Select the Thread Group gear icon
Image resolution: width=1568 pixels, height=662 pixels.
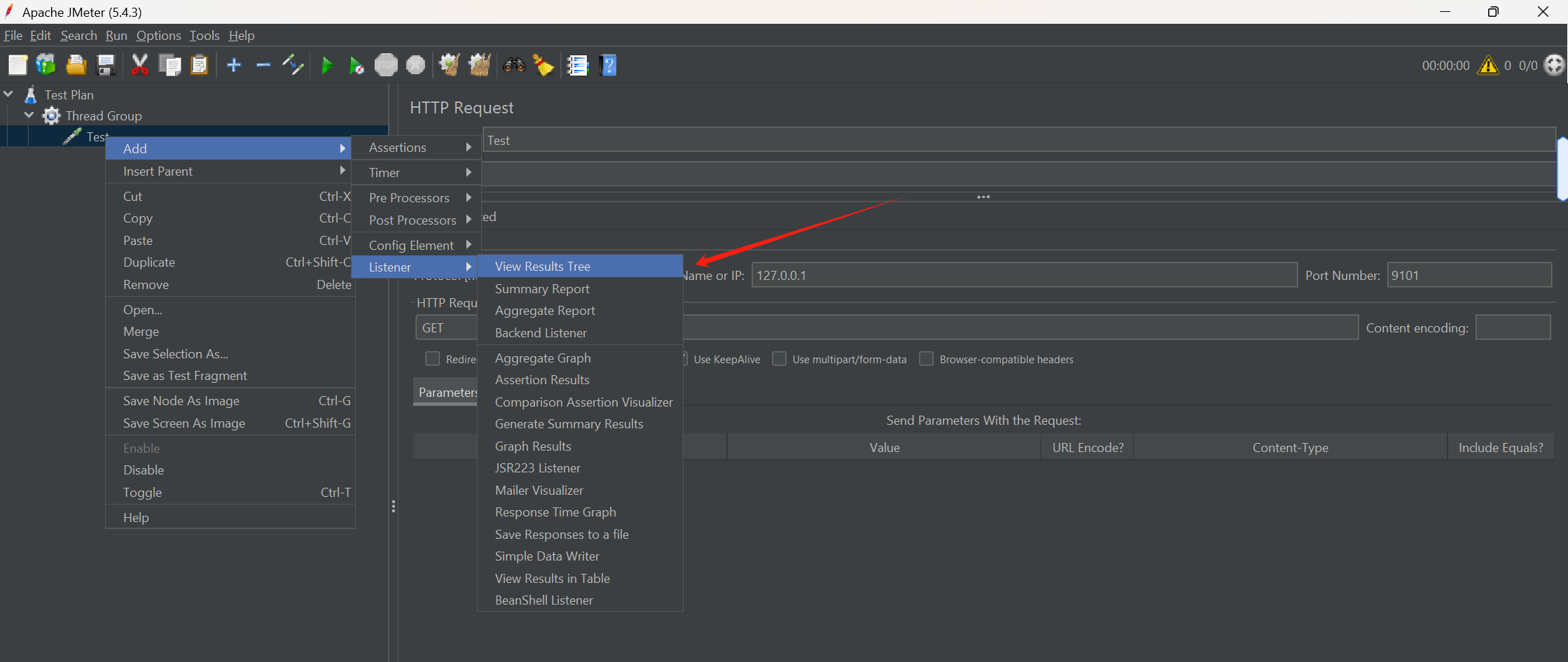pyautogui.click(x=52, y=115)
